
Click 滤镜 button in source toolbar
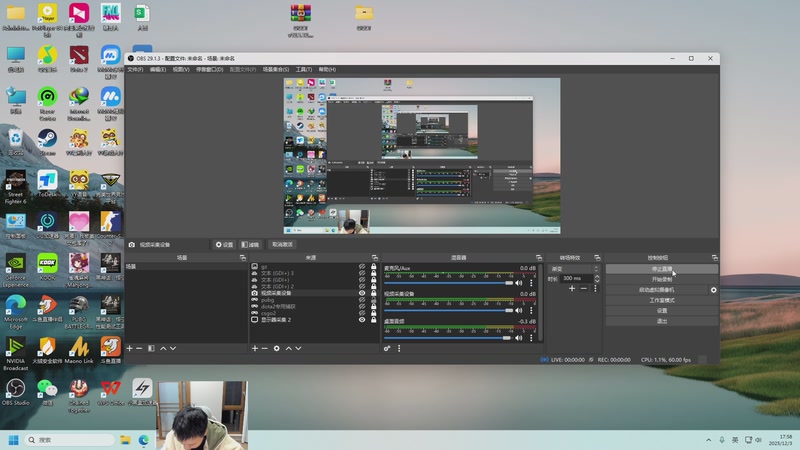[250, 244]
